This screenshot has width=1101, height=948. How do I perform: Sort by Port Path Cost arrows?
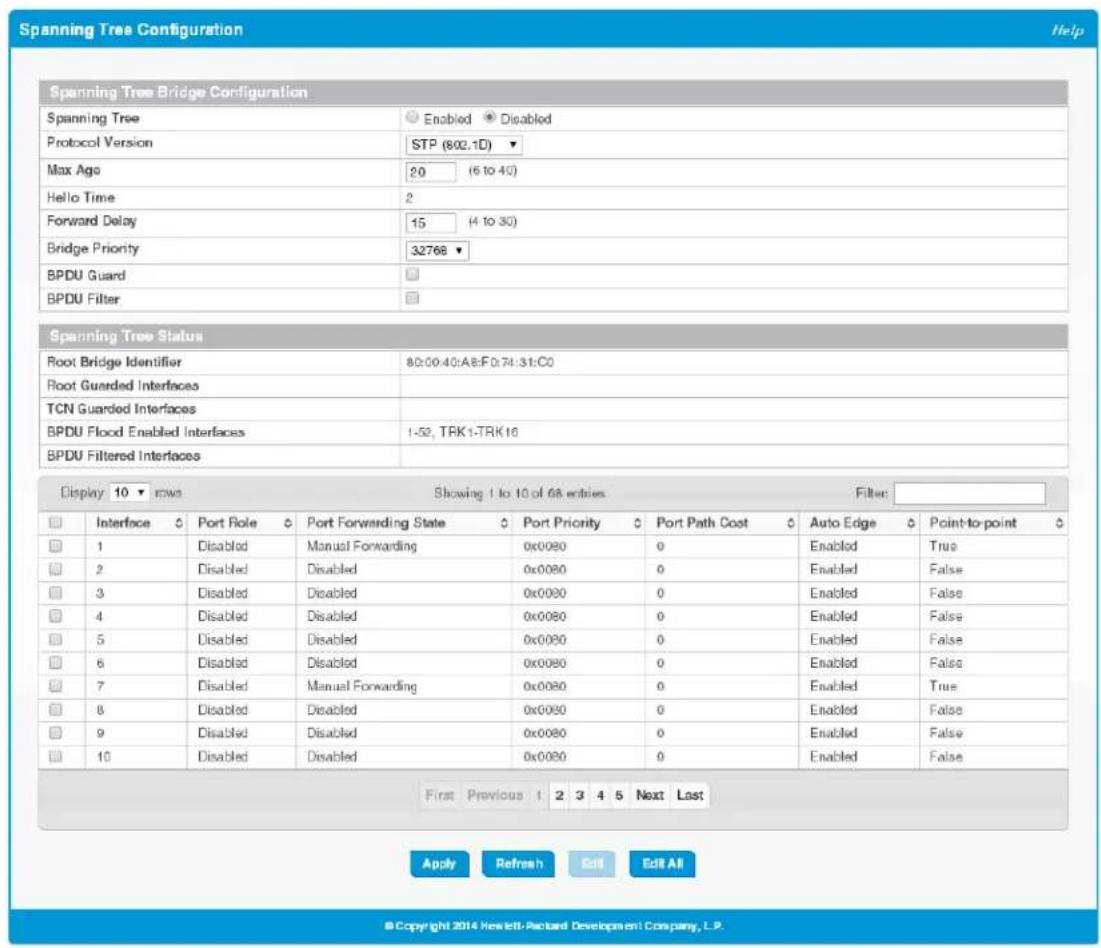click(791, 523)
